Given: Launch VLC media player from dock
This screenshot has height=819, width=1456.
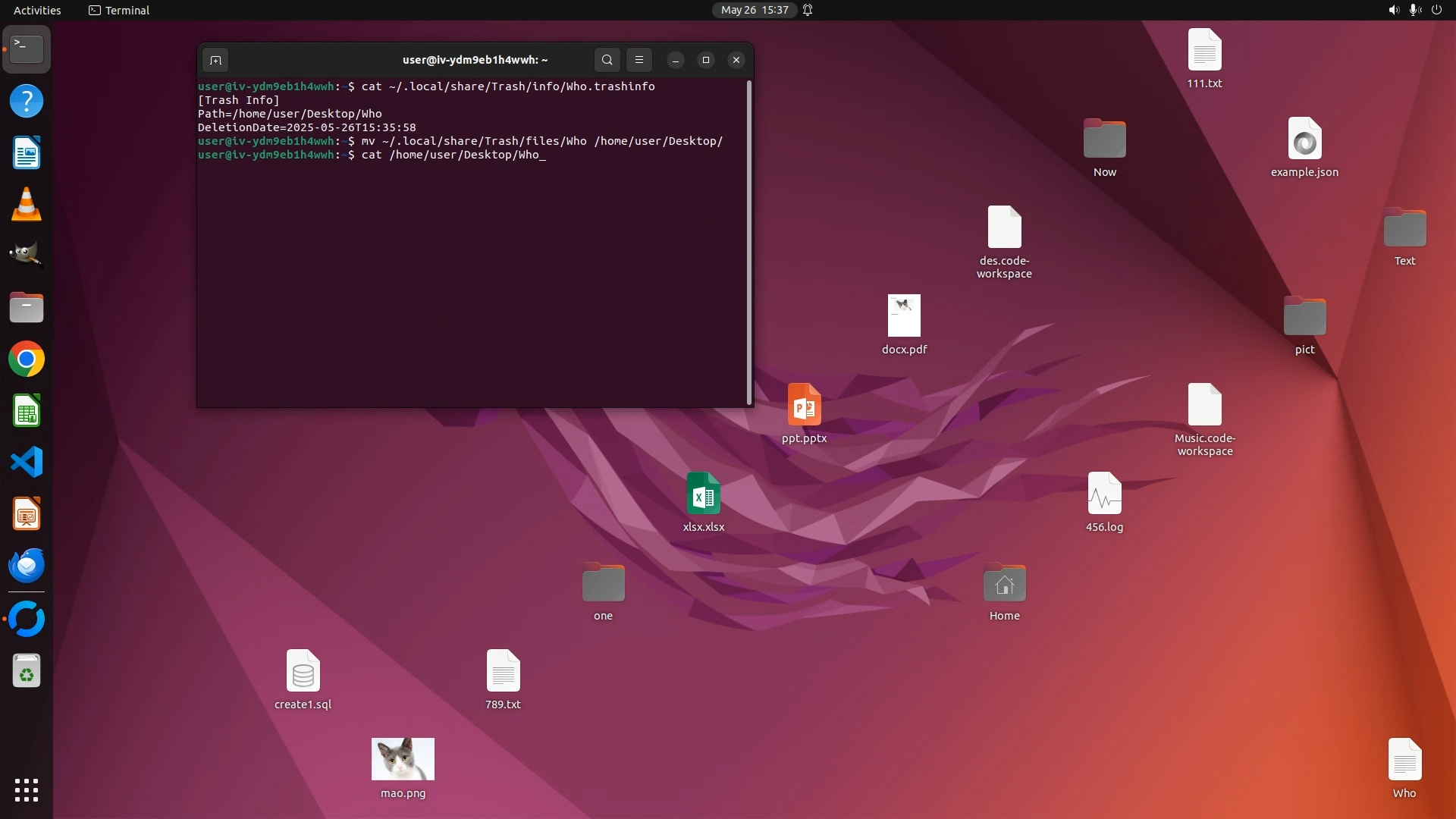Looking at the screenshot, I should pos(27,205).
